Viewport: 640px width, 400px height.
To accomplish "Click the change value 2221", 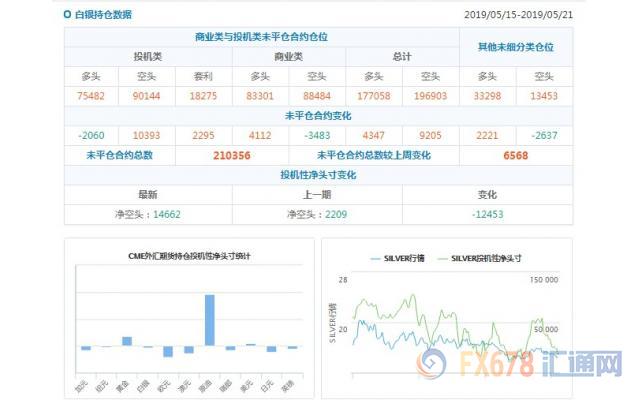I will 487,136.
